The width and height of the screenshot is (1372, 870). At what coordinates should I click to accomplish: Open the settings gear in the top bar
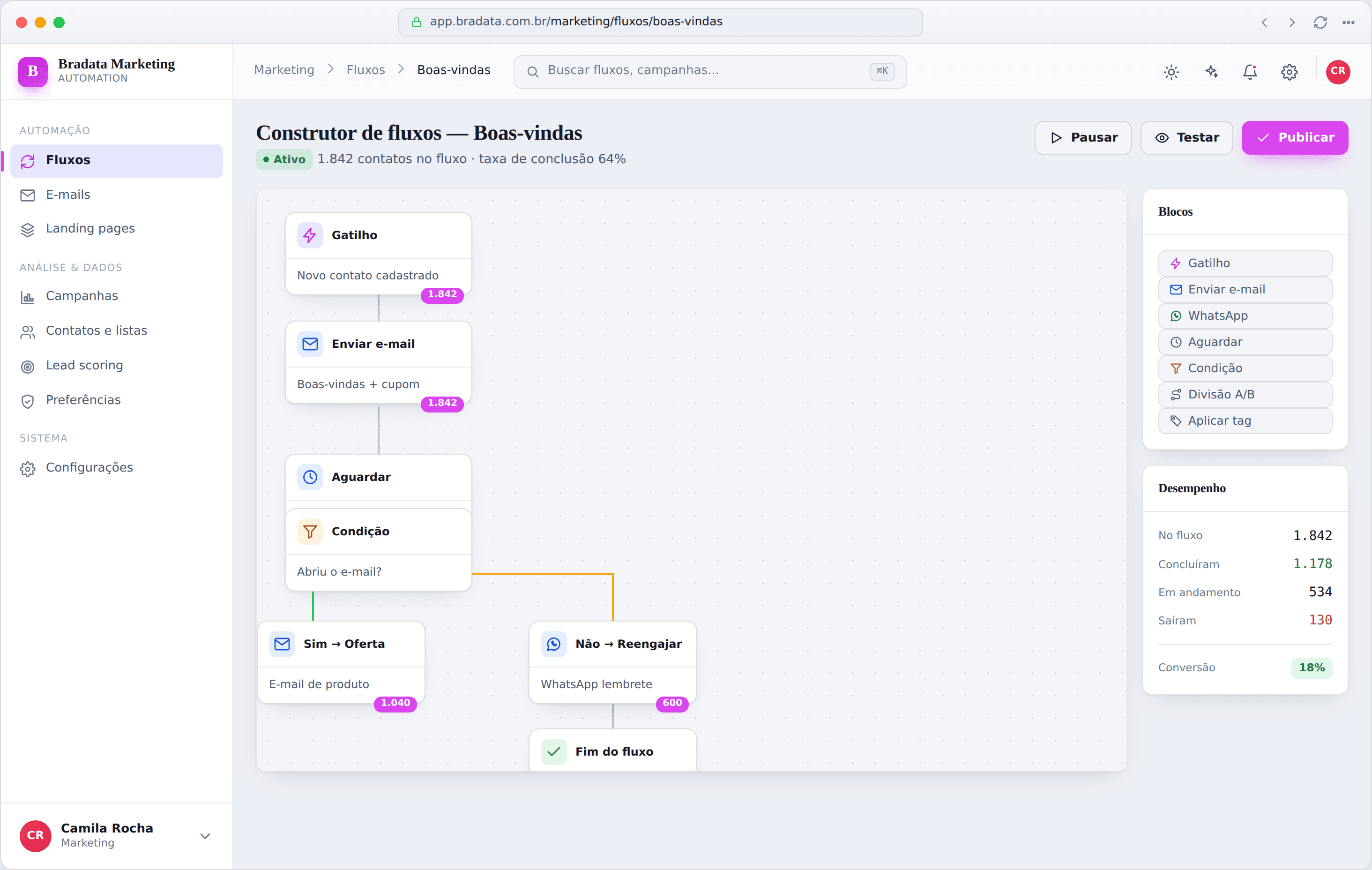[x=1290, y=72]
